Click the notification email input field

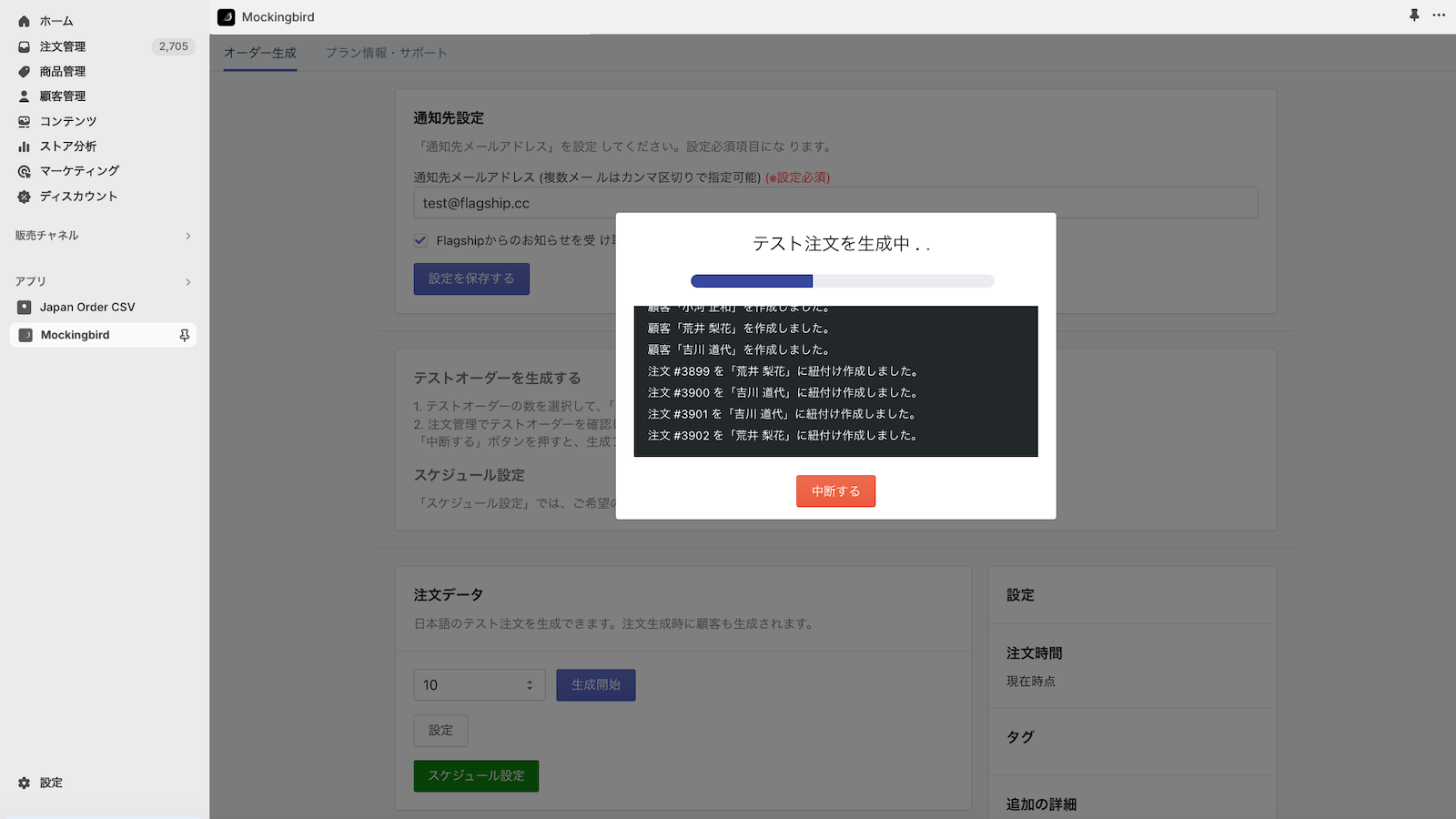[x=834, y=202]
